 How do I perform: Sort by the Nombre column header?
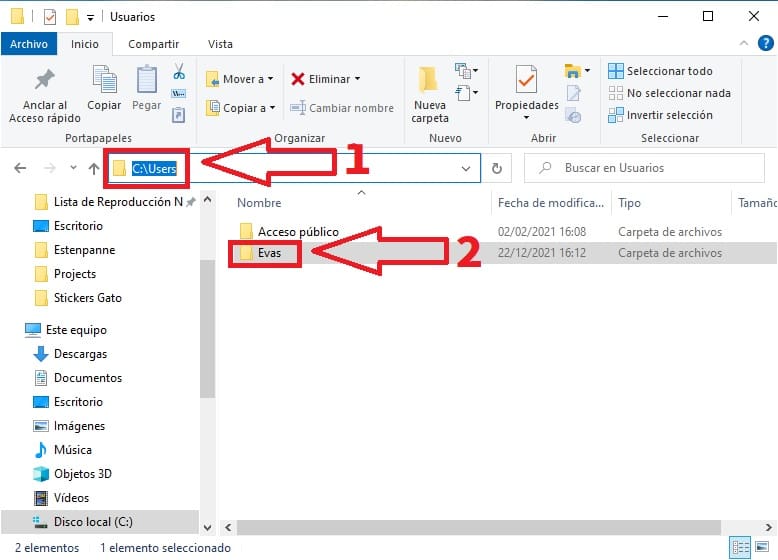pos(259,203)
